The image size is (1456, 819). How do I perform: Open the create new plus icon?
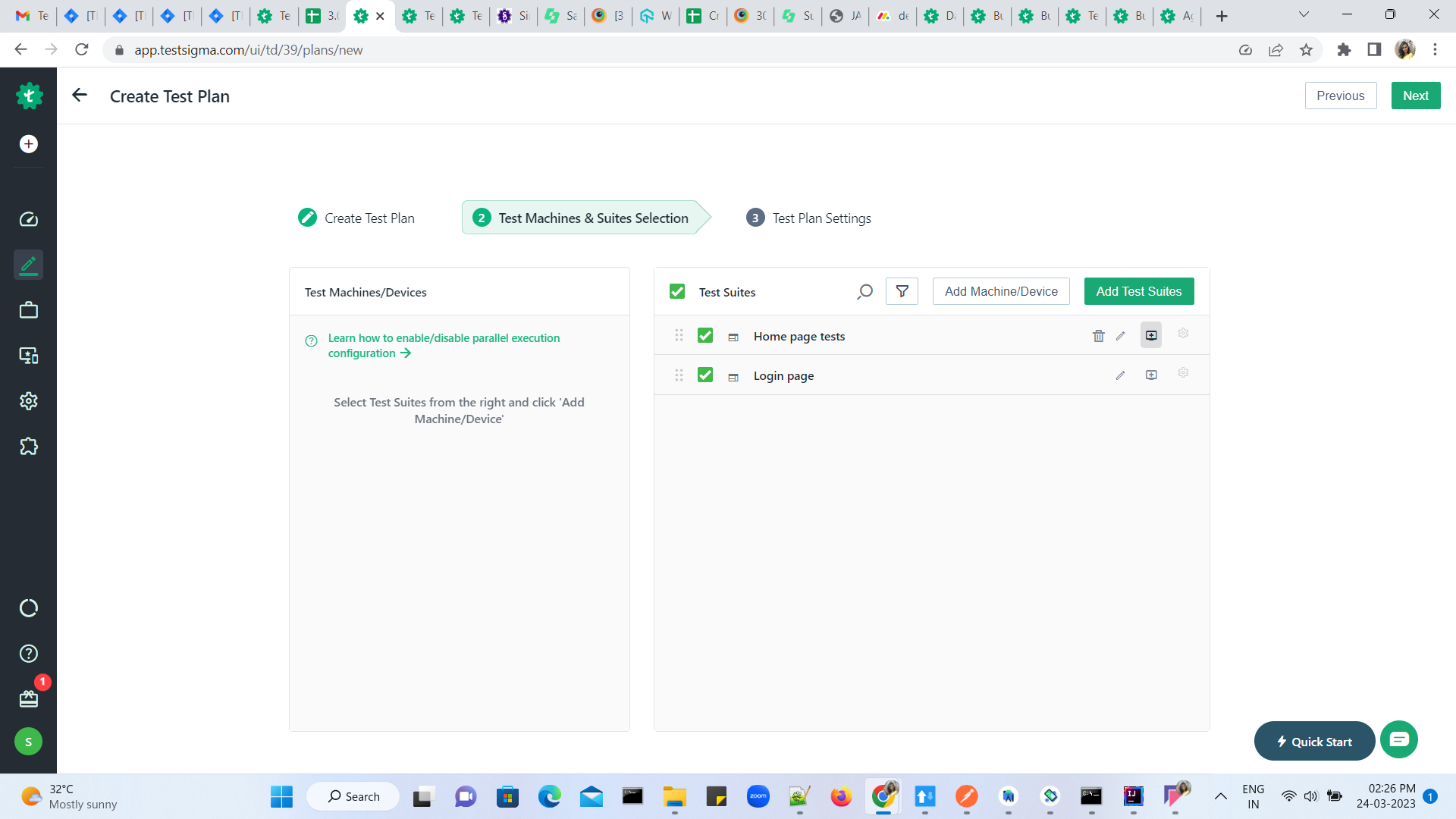click(29, 144)
